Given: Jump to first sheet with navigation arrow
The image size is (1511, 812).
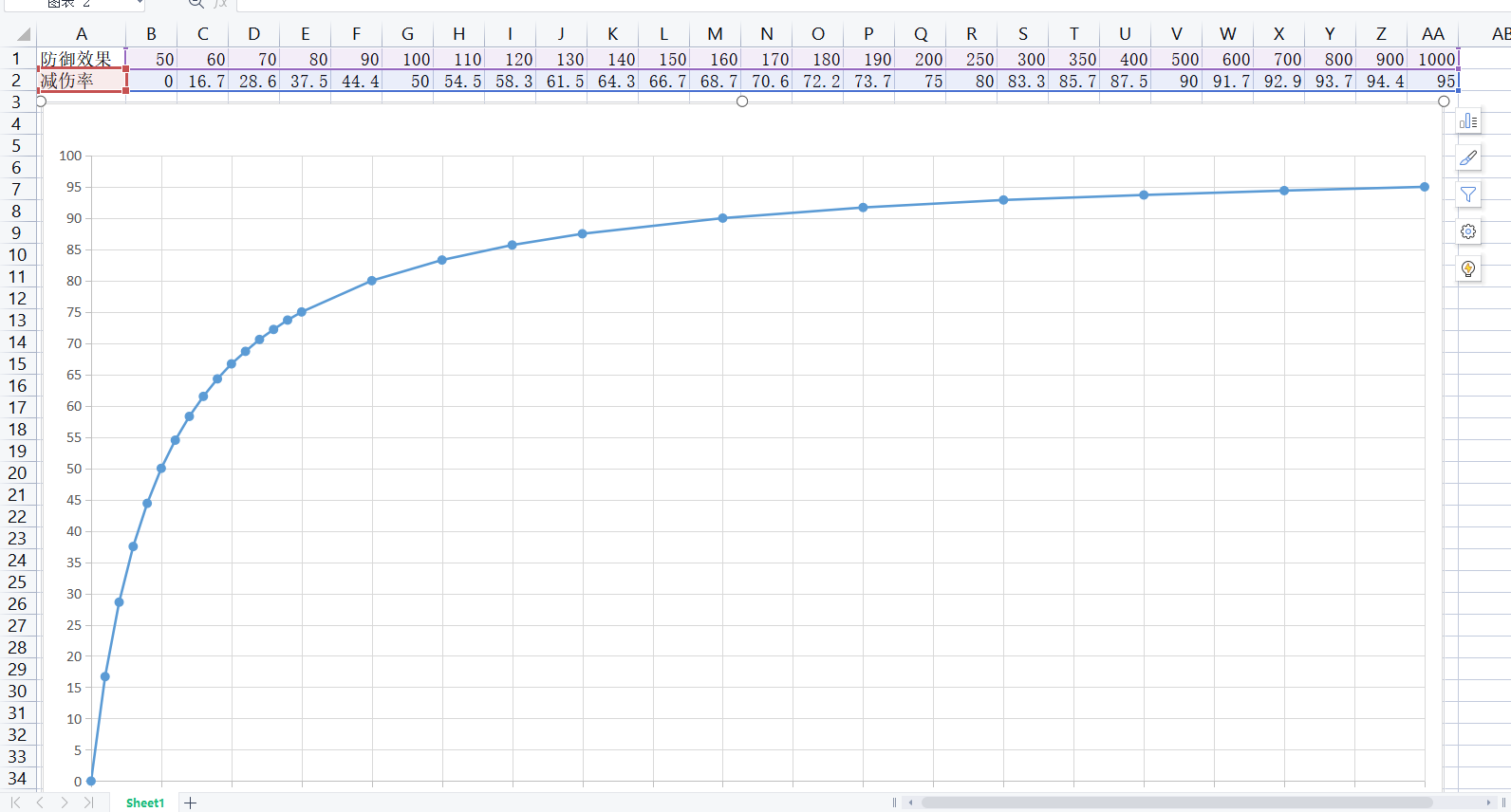Looking at the screenshot, I should (x=15, y=803).
